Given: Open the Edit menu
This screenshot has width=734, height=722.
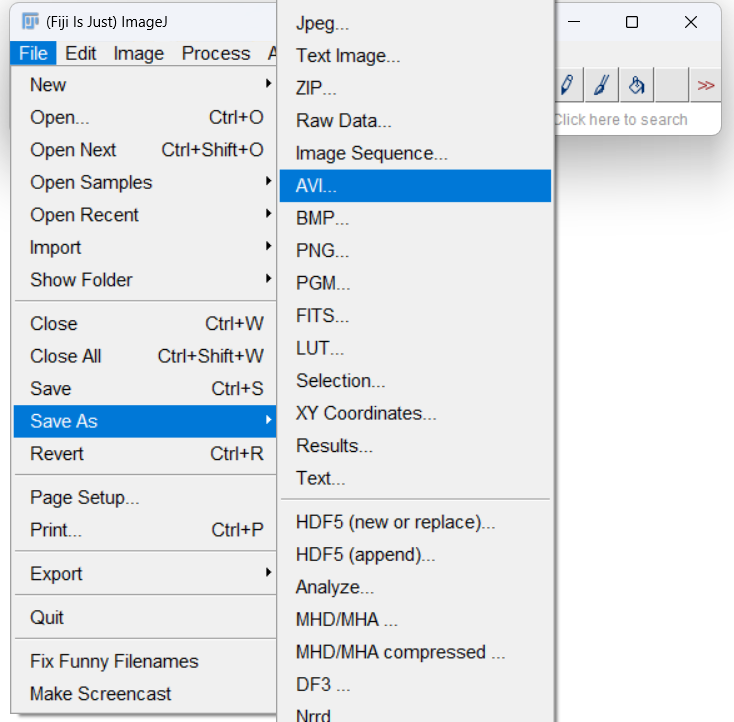Looking at the screenshot, I should point(81,53).
